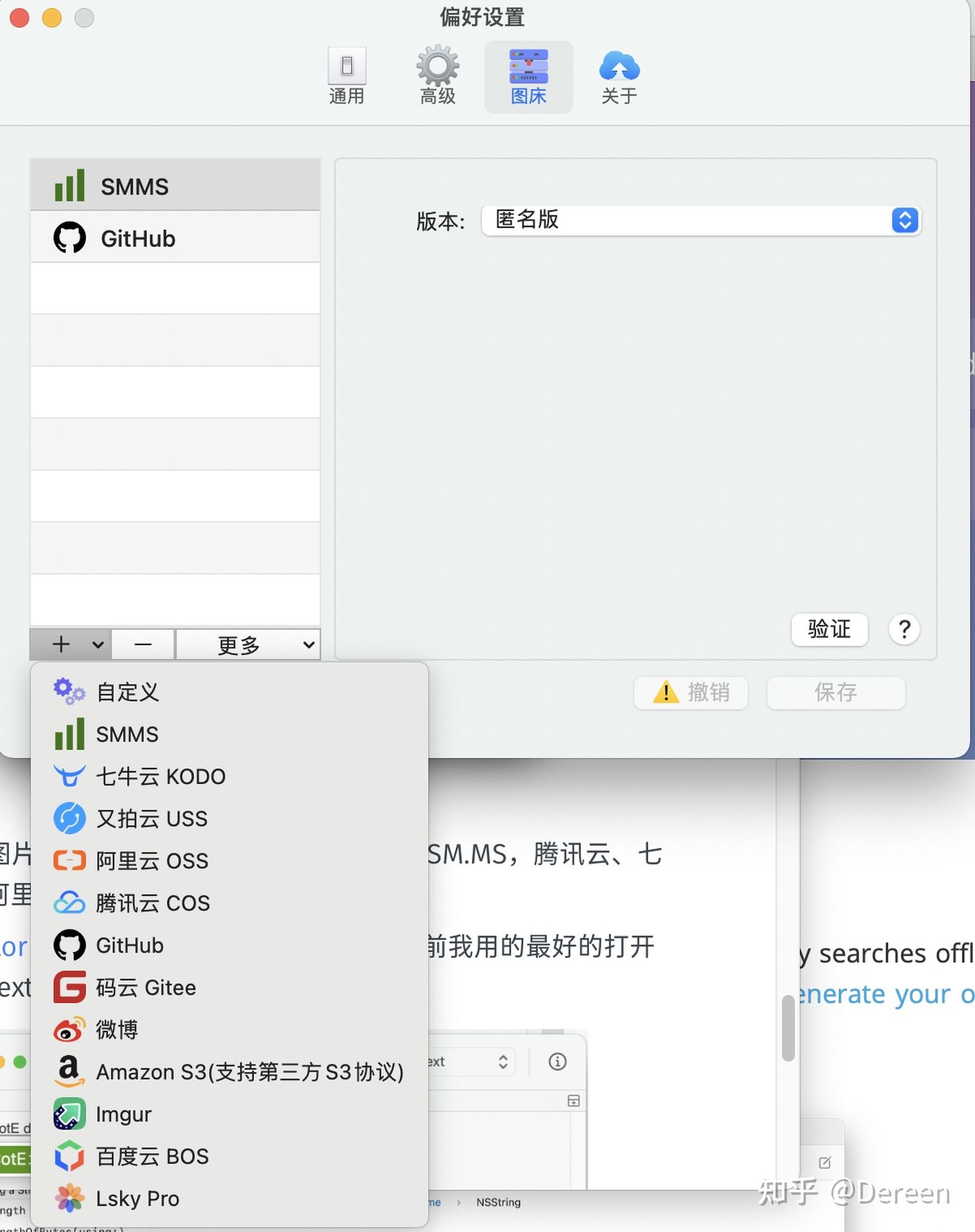Choose SMMS from the add menu
975x1232 pixels.
(x=230, y=734)
